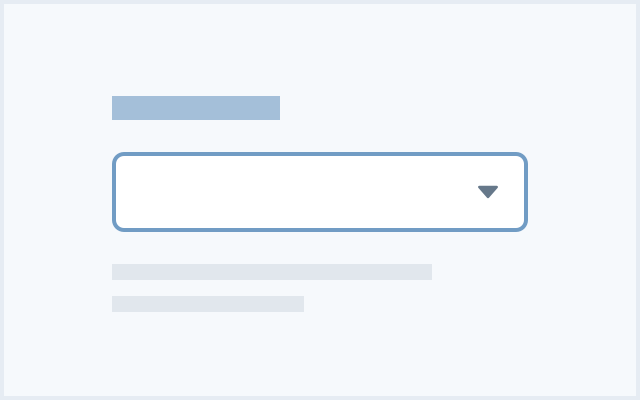Click the first helper text line below the dropdown
The image size is (640, 400).
tap(272, 272)
